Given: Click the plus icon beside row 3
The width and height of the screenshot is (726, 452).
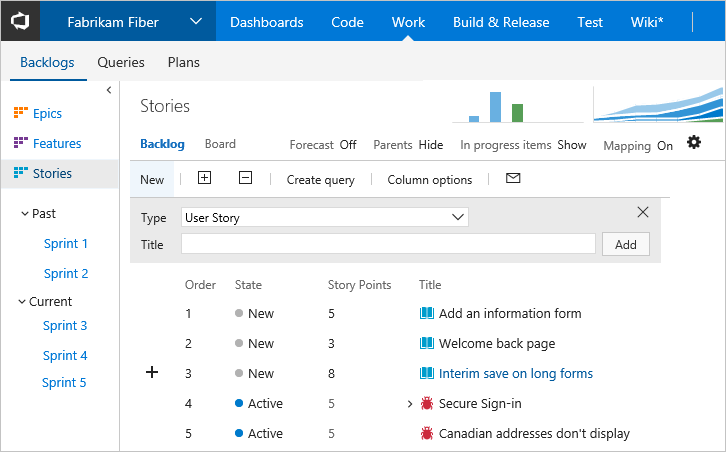Looking at the screenshot, I should (152, 372).
